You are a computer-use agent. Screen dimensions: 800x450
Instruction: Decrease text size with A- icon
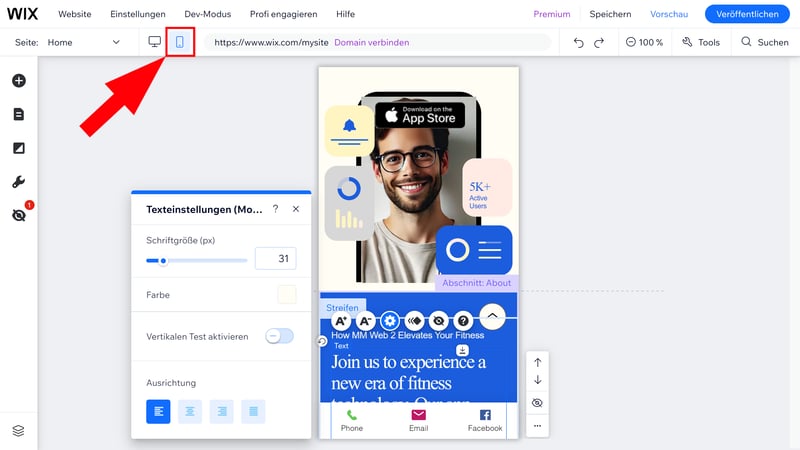point(365,321)
